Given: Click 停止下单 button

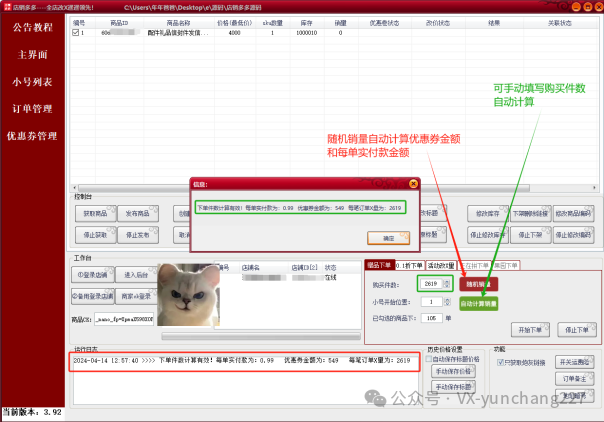Looking at the screenshot, I should tap(577, 330).
